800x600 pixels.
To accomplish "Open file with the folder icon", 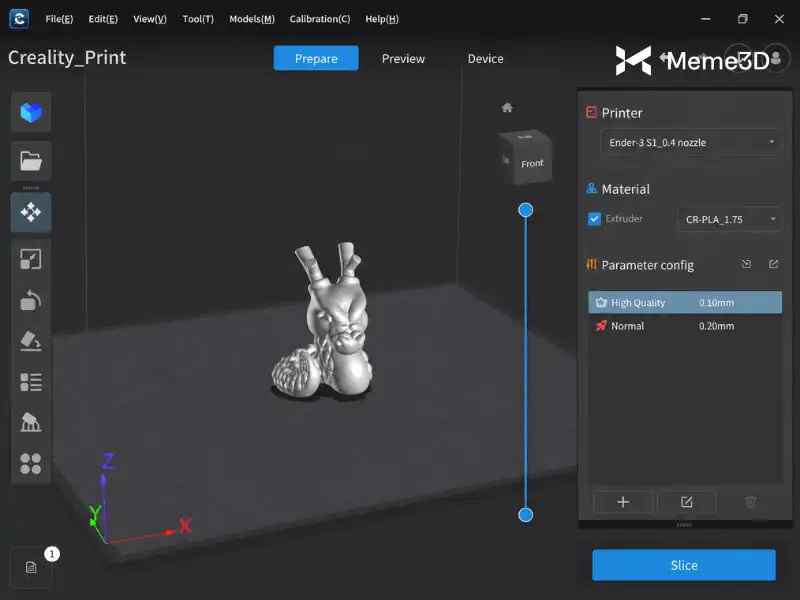I will [x=31, y=161].
